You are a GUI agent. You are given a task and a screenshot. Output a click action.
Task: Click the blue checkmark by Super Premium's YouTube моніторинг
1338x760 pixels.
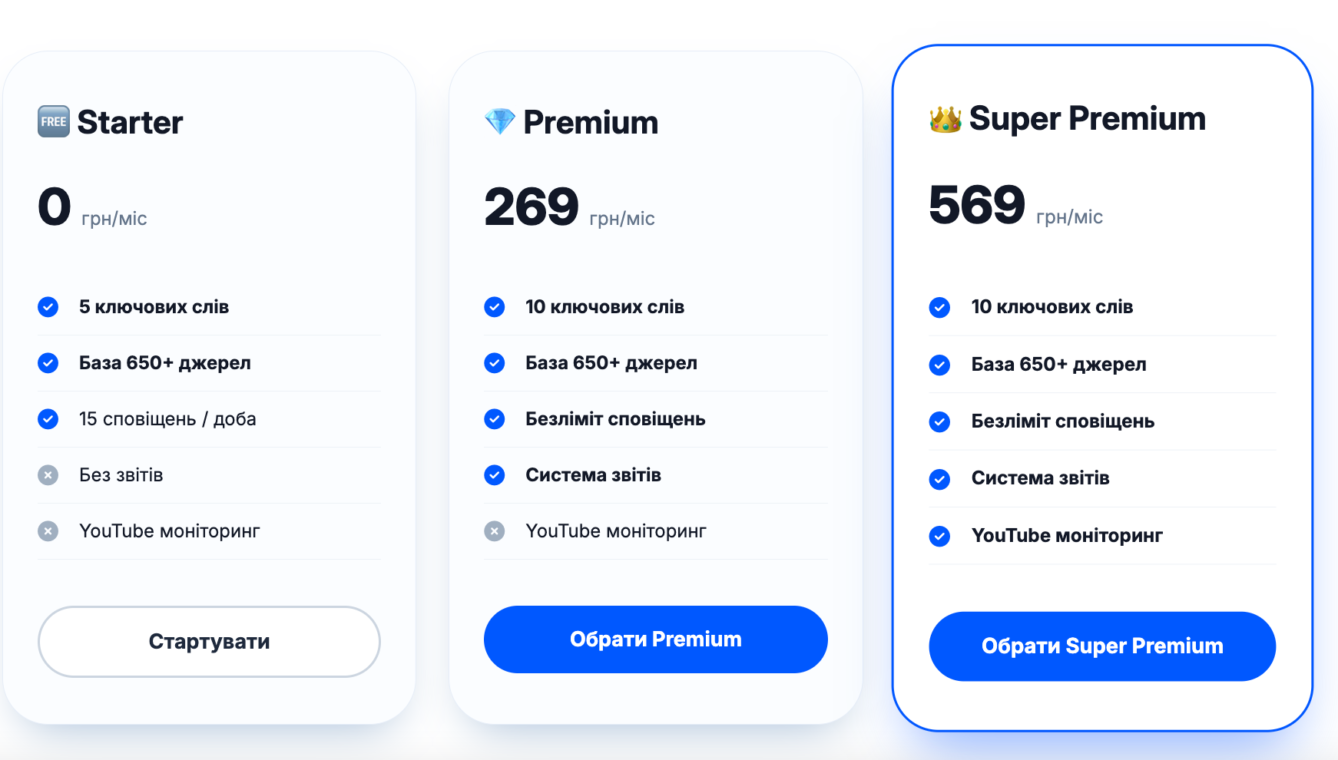(939, 536)
